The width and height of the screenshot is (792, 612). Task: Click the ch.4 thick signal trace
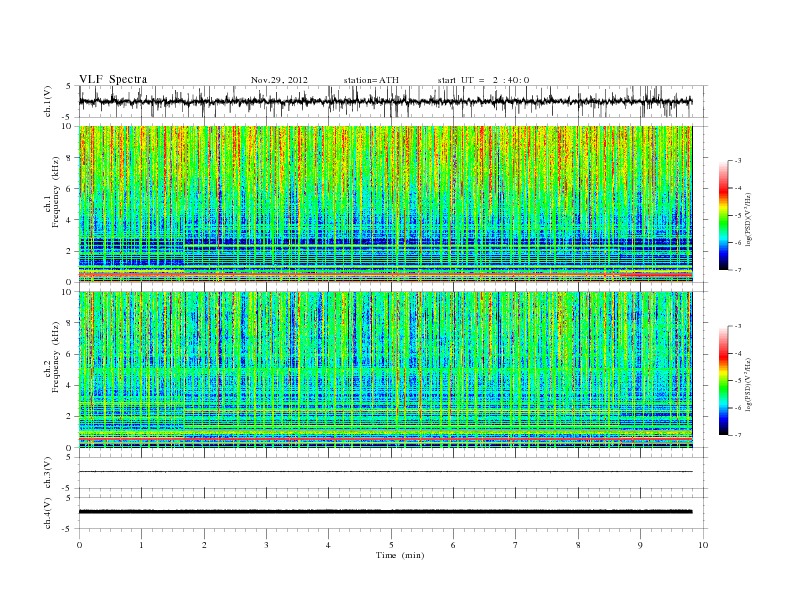tap(385, 512)
